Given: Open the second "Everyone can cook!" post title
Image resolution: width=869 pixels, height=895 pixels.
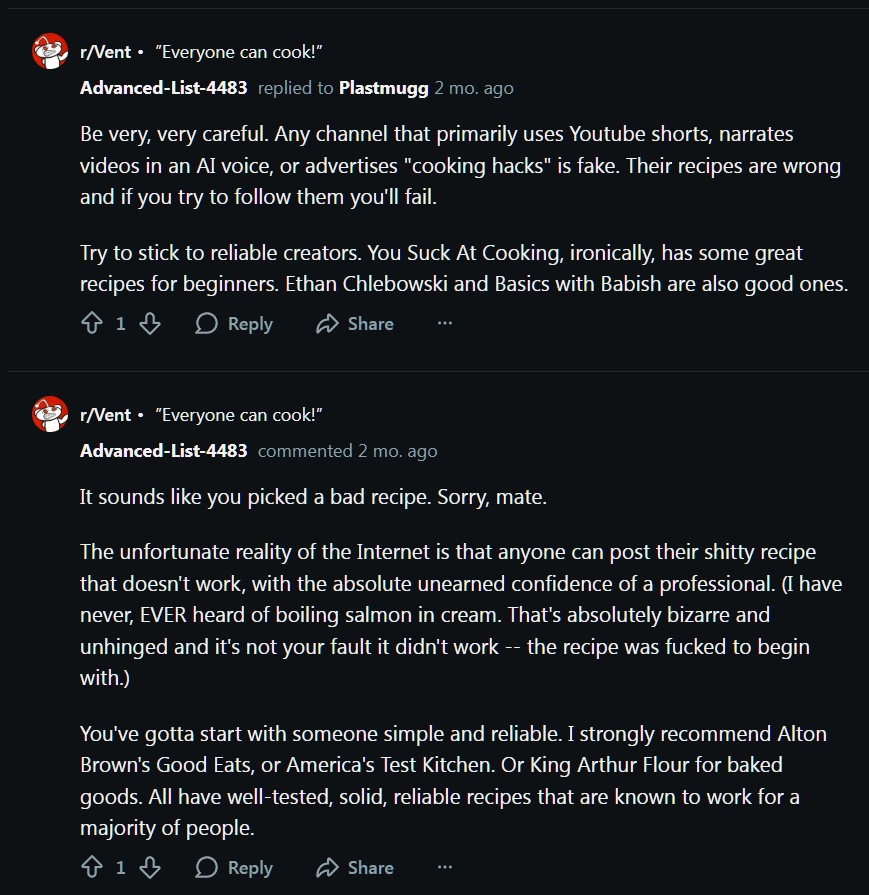Looking at the screenshot, I should [239, 415].
